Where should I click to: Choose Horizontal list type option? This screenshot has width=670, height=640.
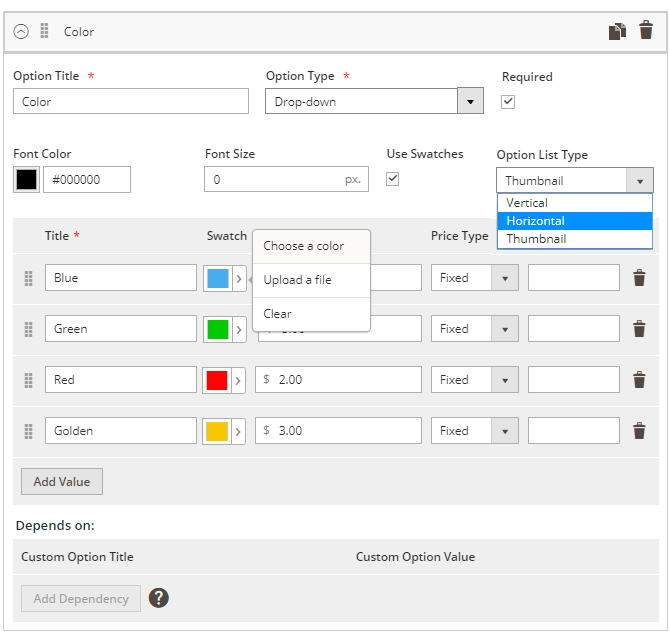click(x=575, y=221)
